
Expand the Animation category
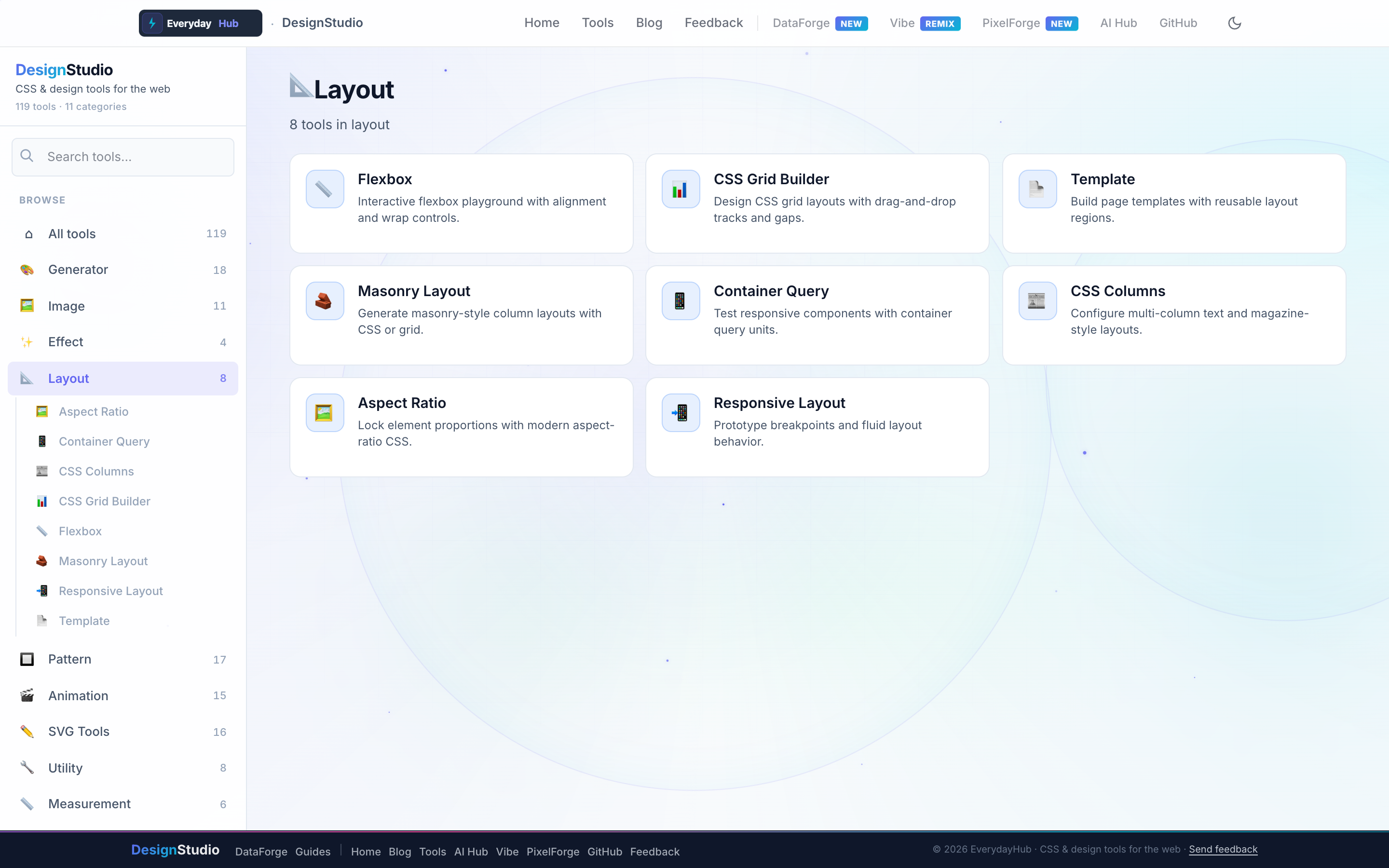pos(123,695)
